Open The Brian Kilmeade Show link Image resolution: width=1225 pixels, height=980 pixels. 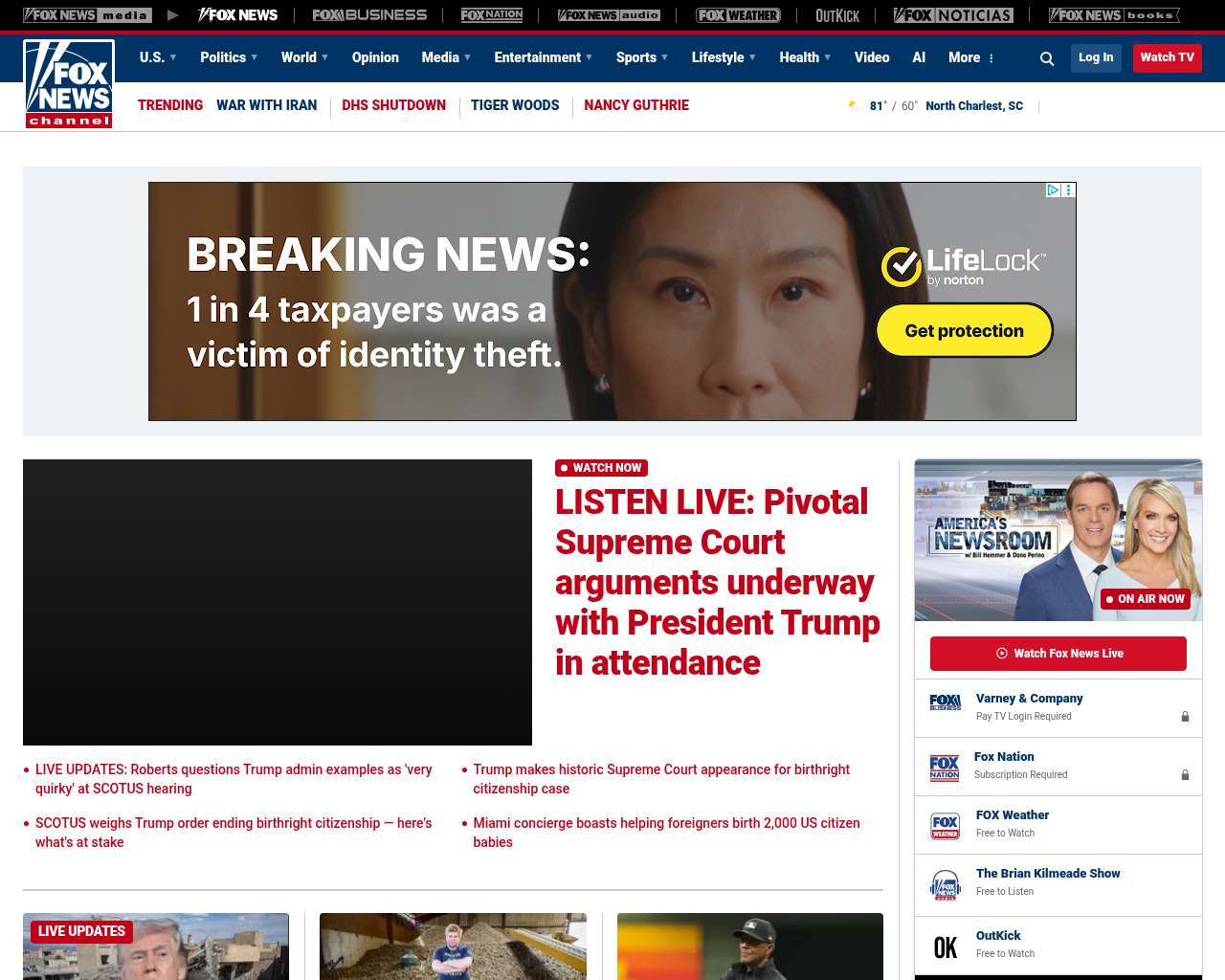click(1048, 874)
